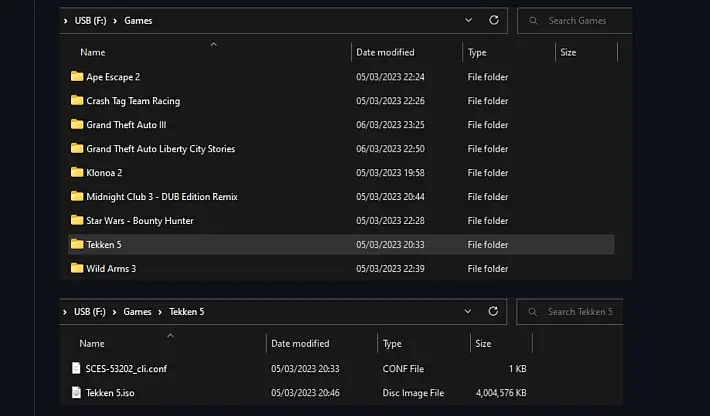Click date '05/03/2023 22:24' for Ape Escape 2

click(x=390, y=77)
